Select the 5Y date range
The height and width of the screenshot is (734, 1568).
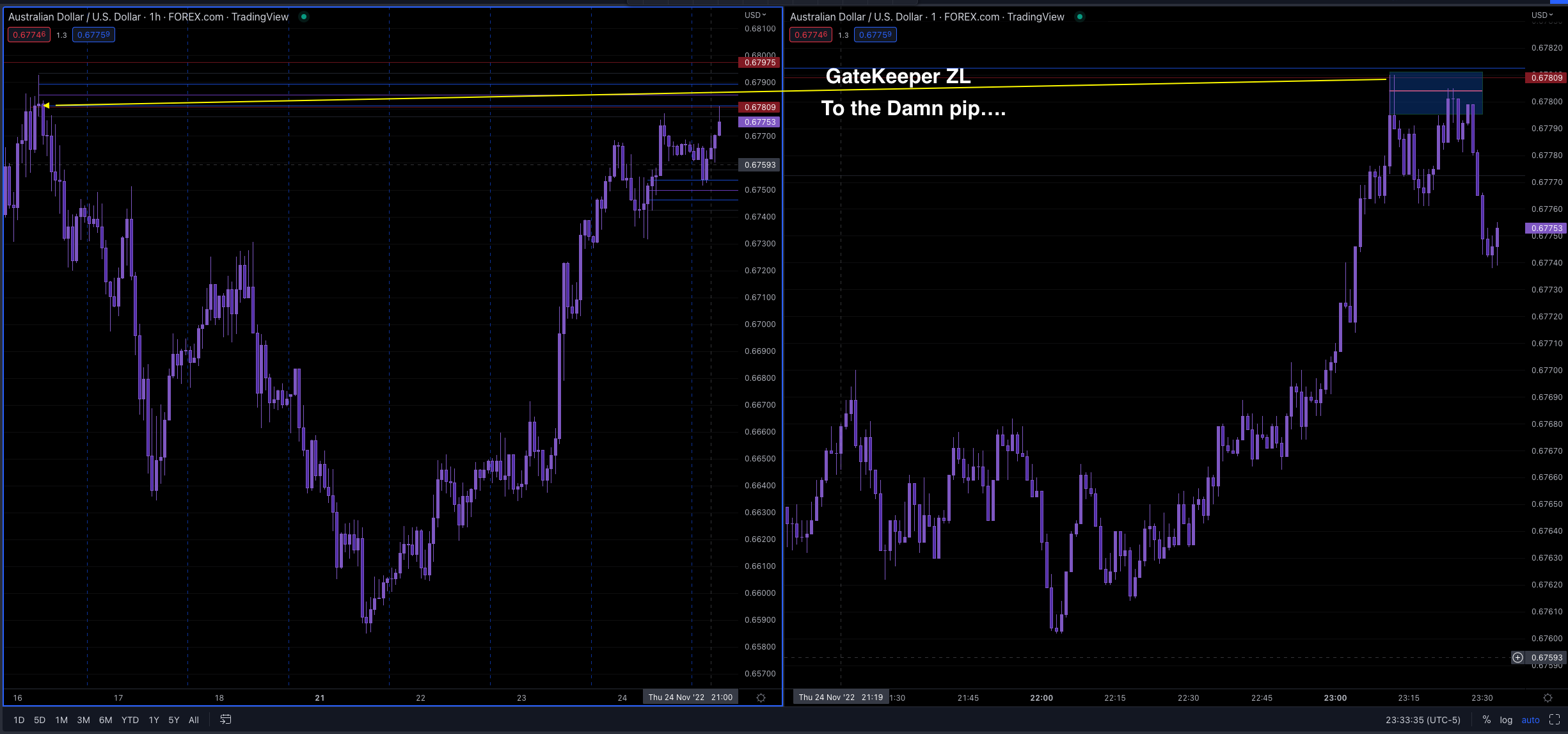[173, 719]
